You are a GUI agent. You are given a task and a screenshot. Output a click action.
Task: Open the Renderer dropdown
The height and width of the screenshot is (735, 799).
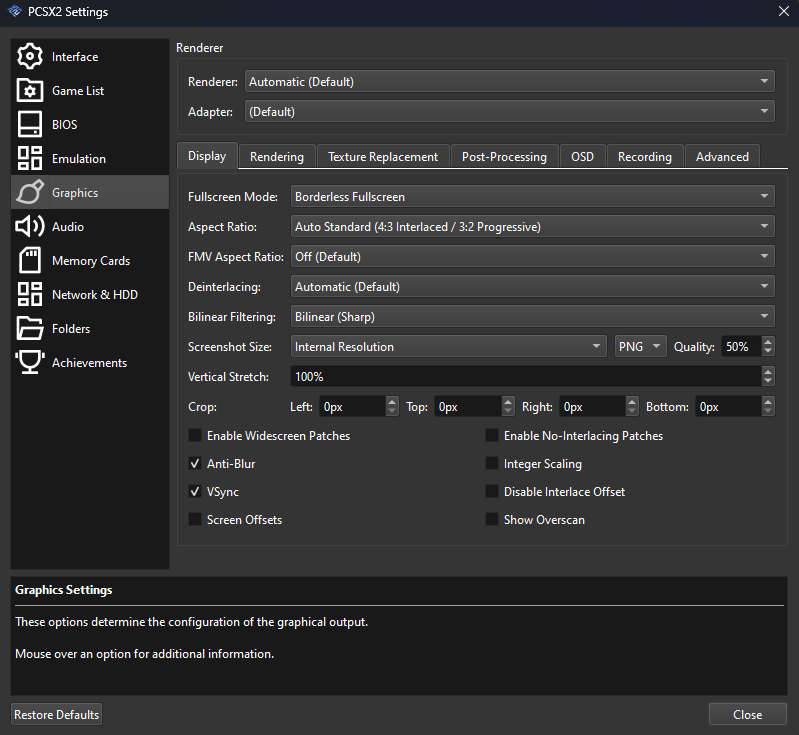pos(510,82)
